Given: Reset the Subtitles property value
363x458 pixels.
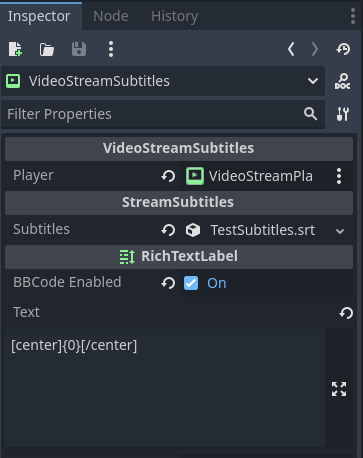Looking at the screenshot, I should (x=168, y=230).
